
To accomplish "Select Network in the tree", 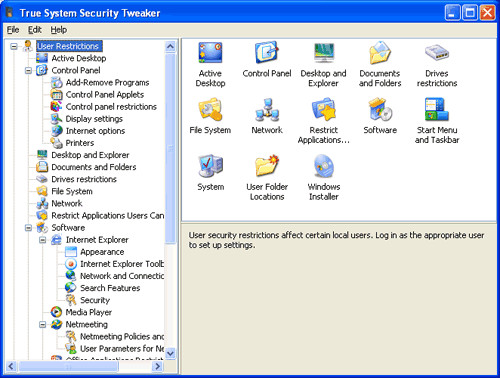I will pos(67,203).
